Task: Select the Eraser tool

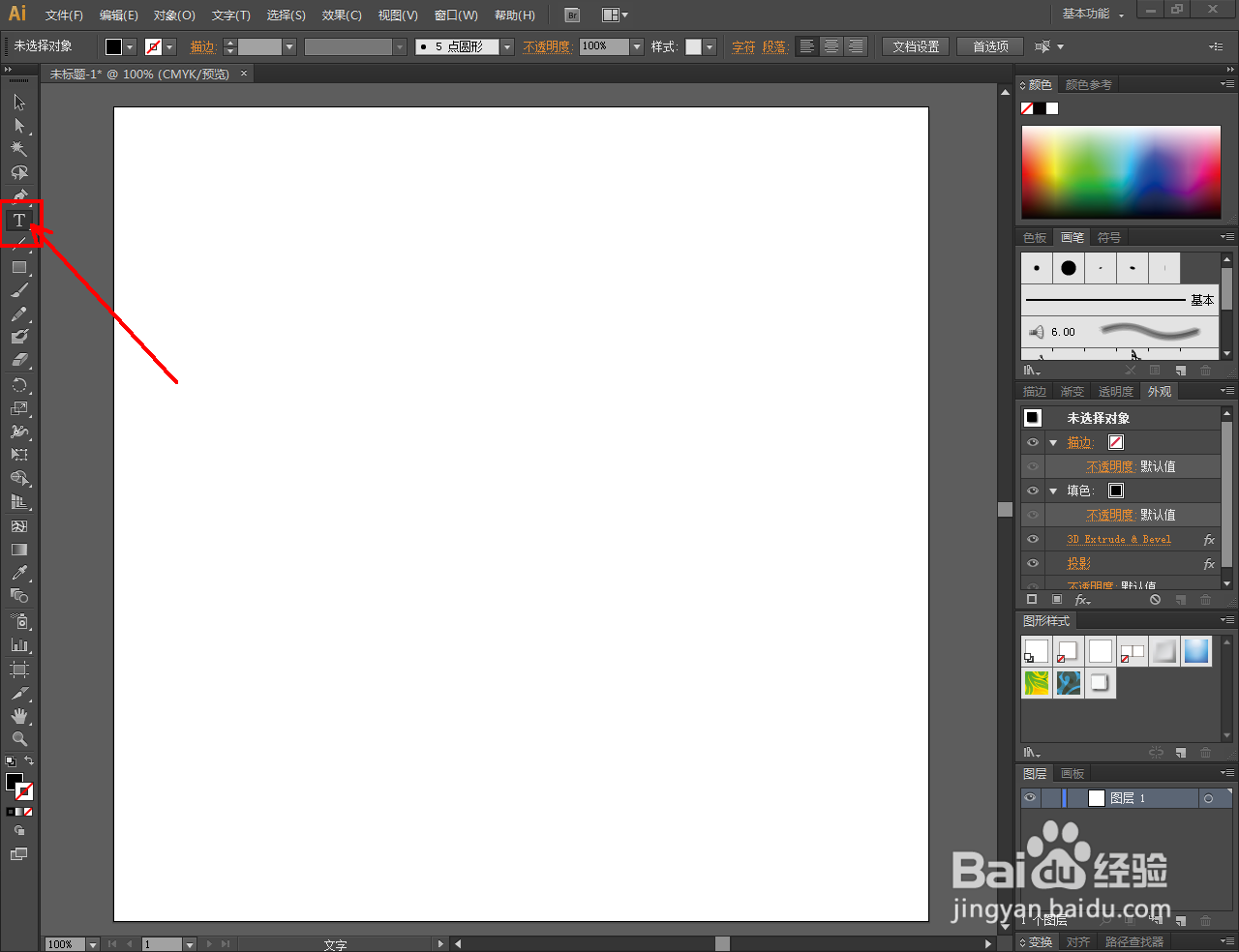Action: point(18,360)
